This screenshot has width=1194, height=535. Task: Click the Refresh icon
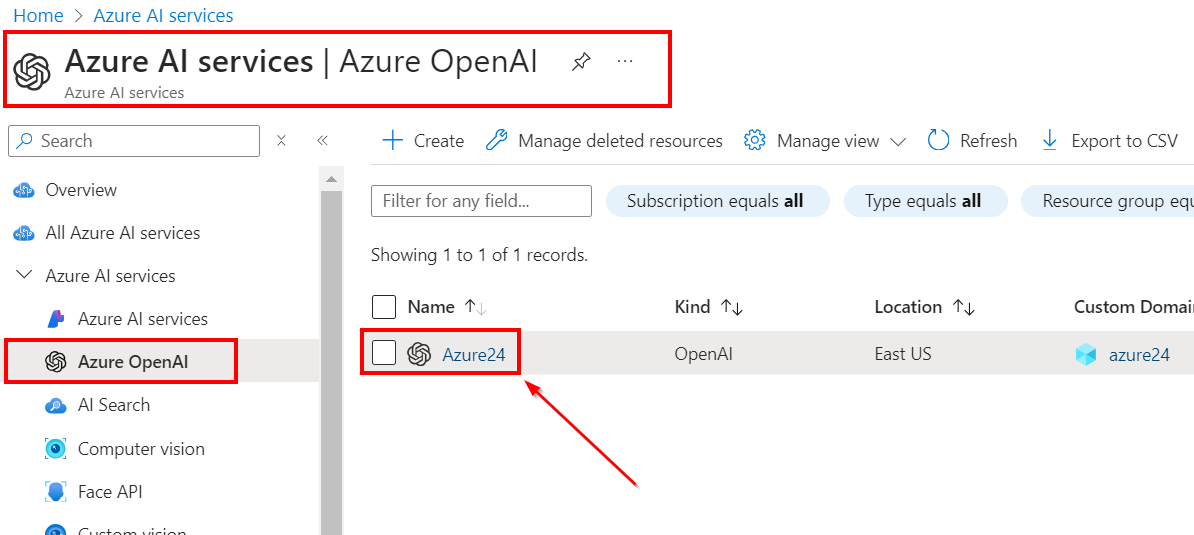click(938, 141)
